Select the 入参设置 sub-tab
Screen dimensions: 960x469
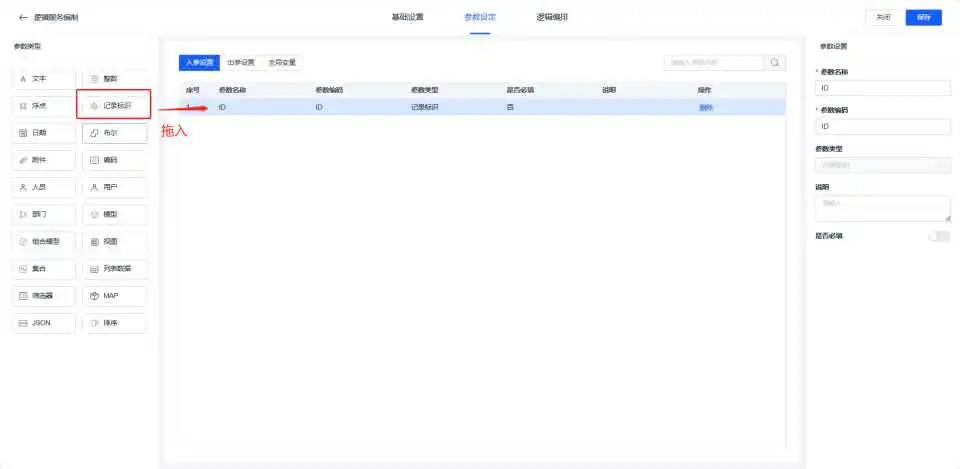coord(200,62)
